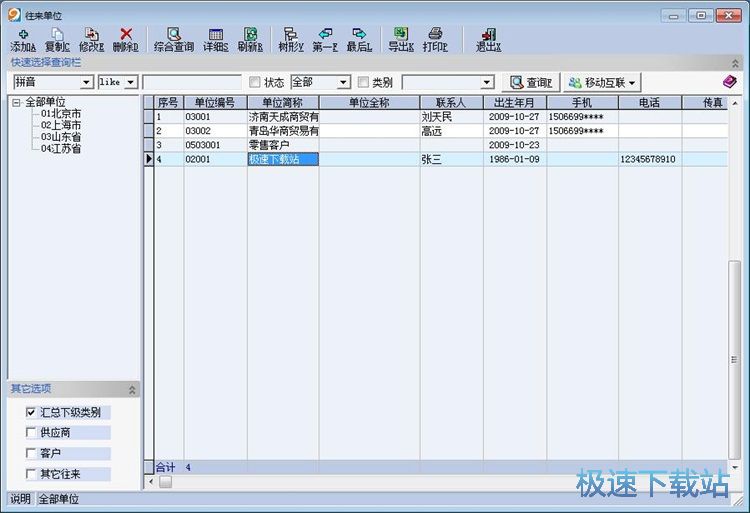
Task: Select 04江苏省 in the tree
Action: 61,149
